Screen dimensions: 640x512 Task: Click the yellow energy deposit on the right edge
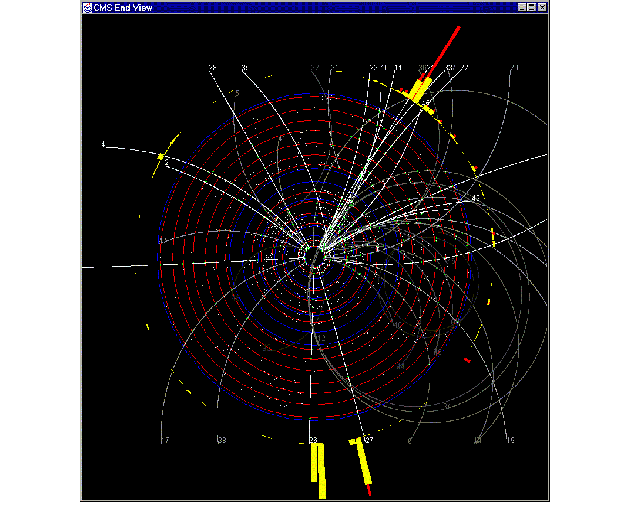(493, 237)
